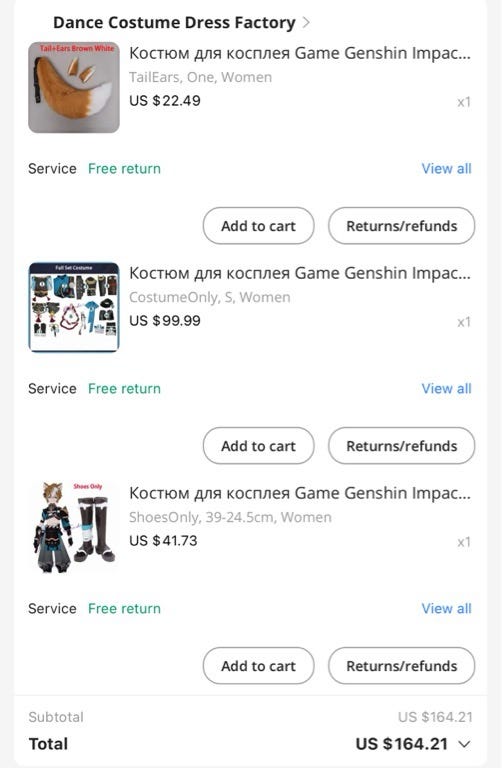Open the TailEars product title
502x768 pixels.
[300, 53]
